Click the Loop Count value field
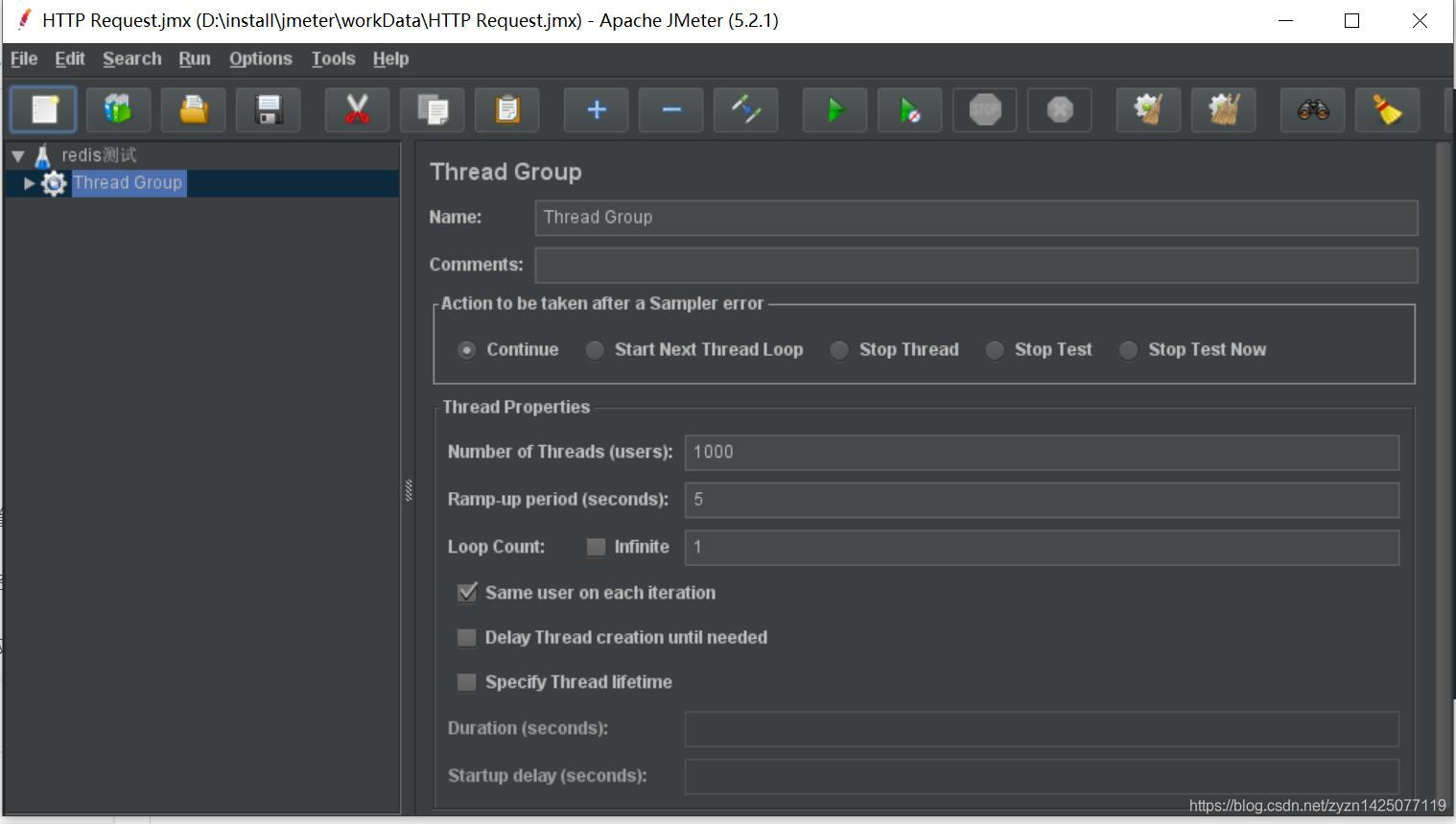The image size is (1456, 824). point(1042,548)
